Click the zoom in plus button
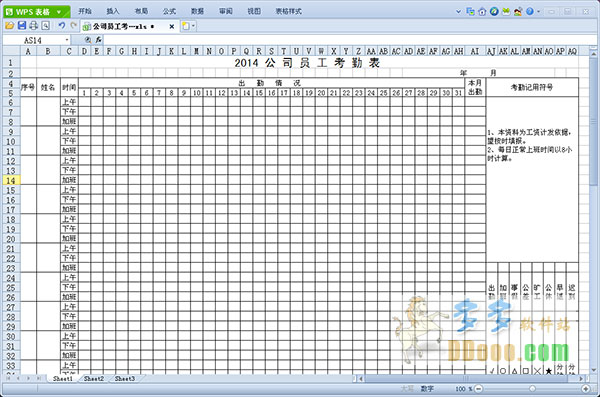 click(586, 389)
